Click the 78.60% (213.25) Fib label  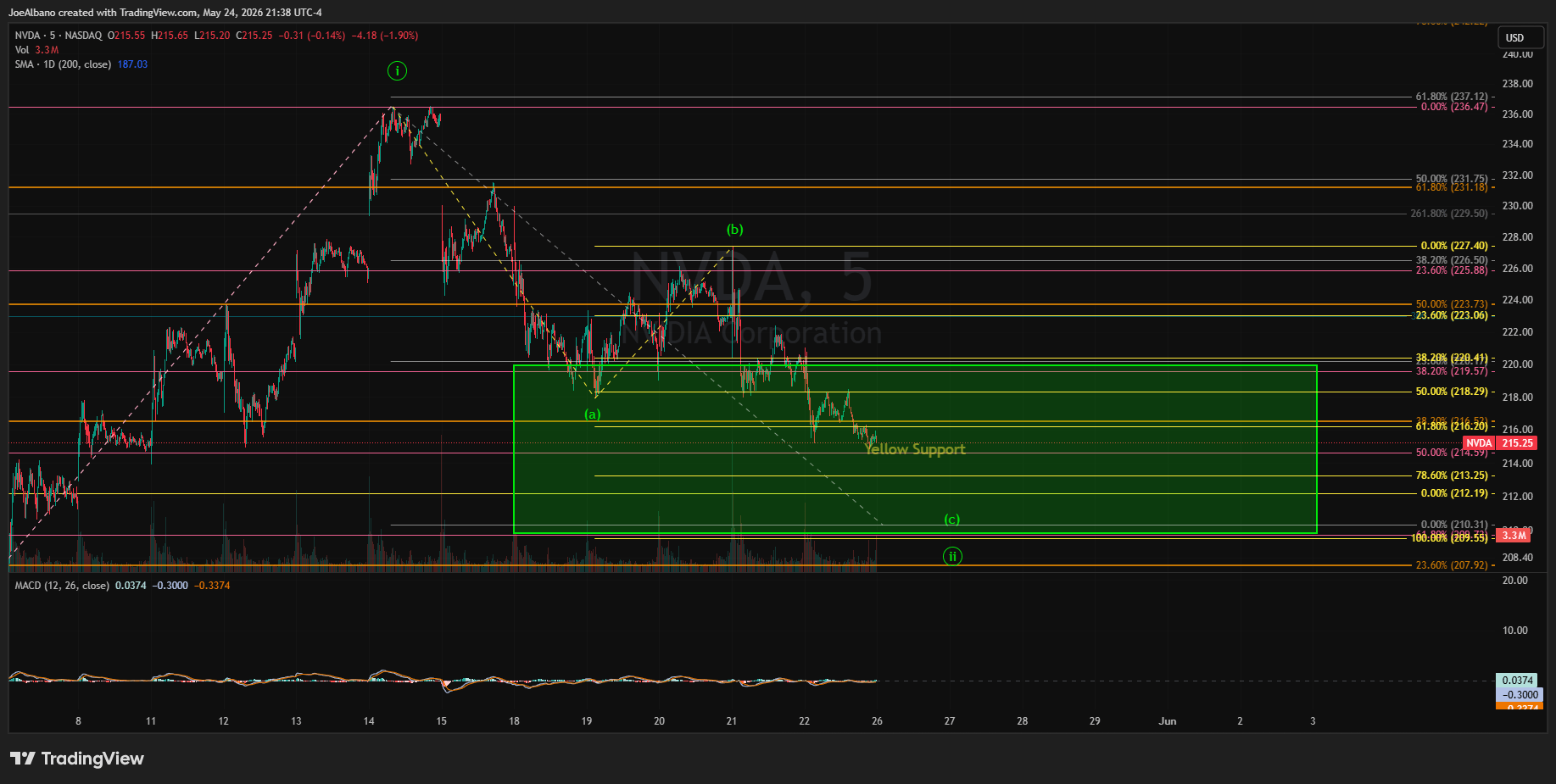[x=1451, y=475]
